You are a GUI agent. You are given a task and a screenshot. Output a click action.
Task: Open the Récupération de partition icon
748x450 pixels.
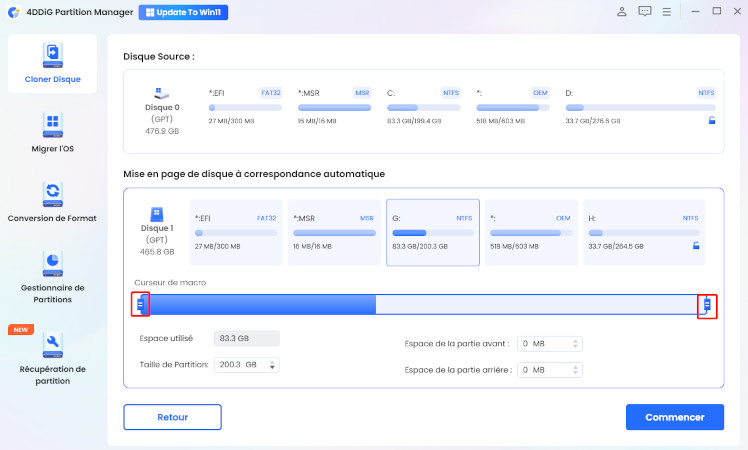click(53, 345)
